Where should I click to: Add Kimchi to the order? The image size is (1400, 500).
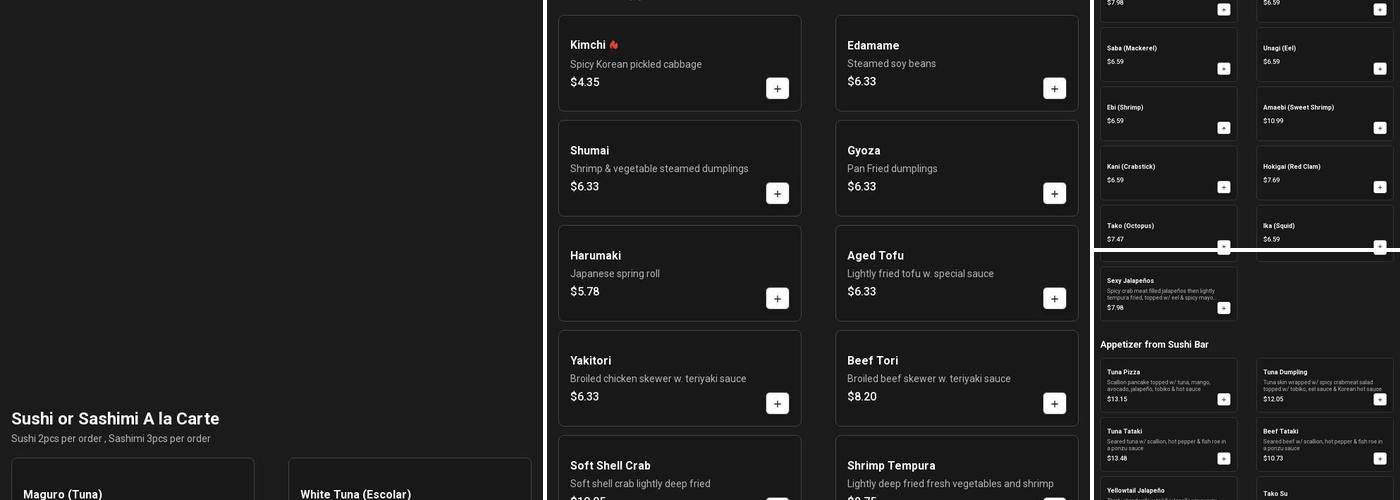777,88
